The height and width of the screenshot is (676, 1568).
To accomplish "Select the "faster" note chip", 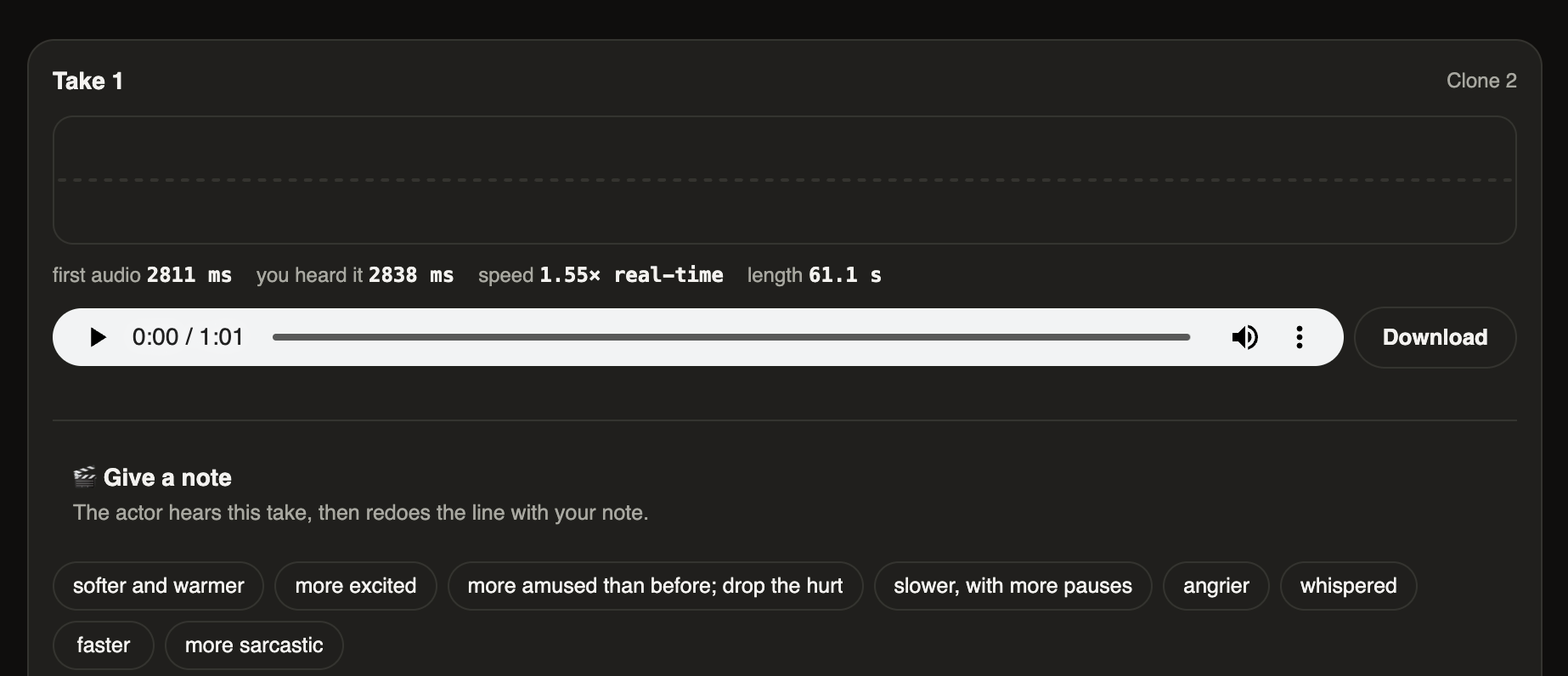I will 104,645.
